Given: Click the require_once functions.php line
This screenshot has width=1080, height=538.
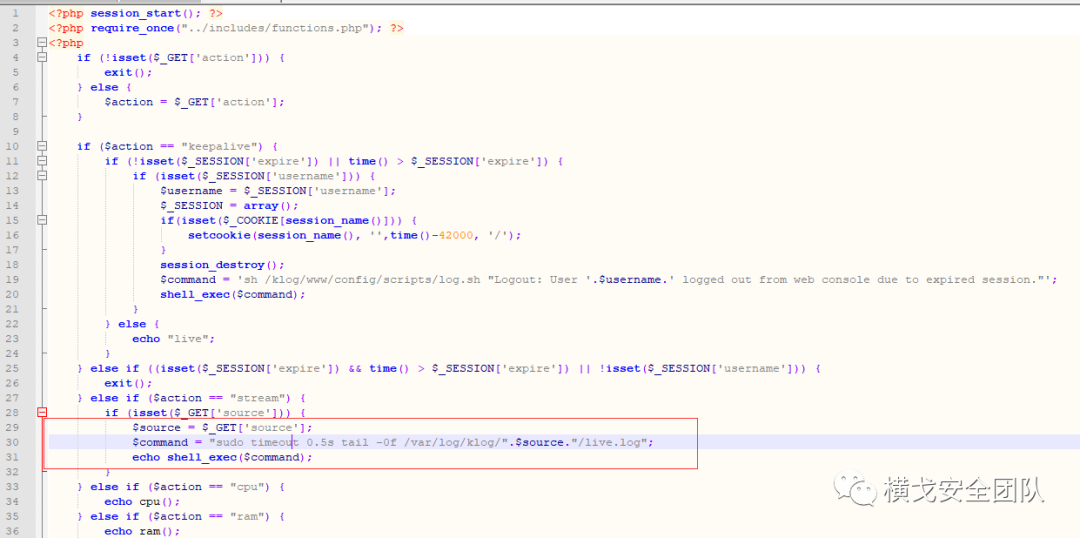Looking at the screenshot, I should [226, 28].
